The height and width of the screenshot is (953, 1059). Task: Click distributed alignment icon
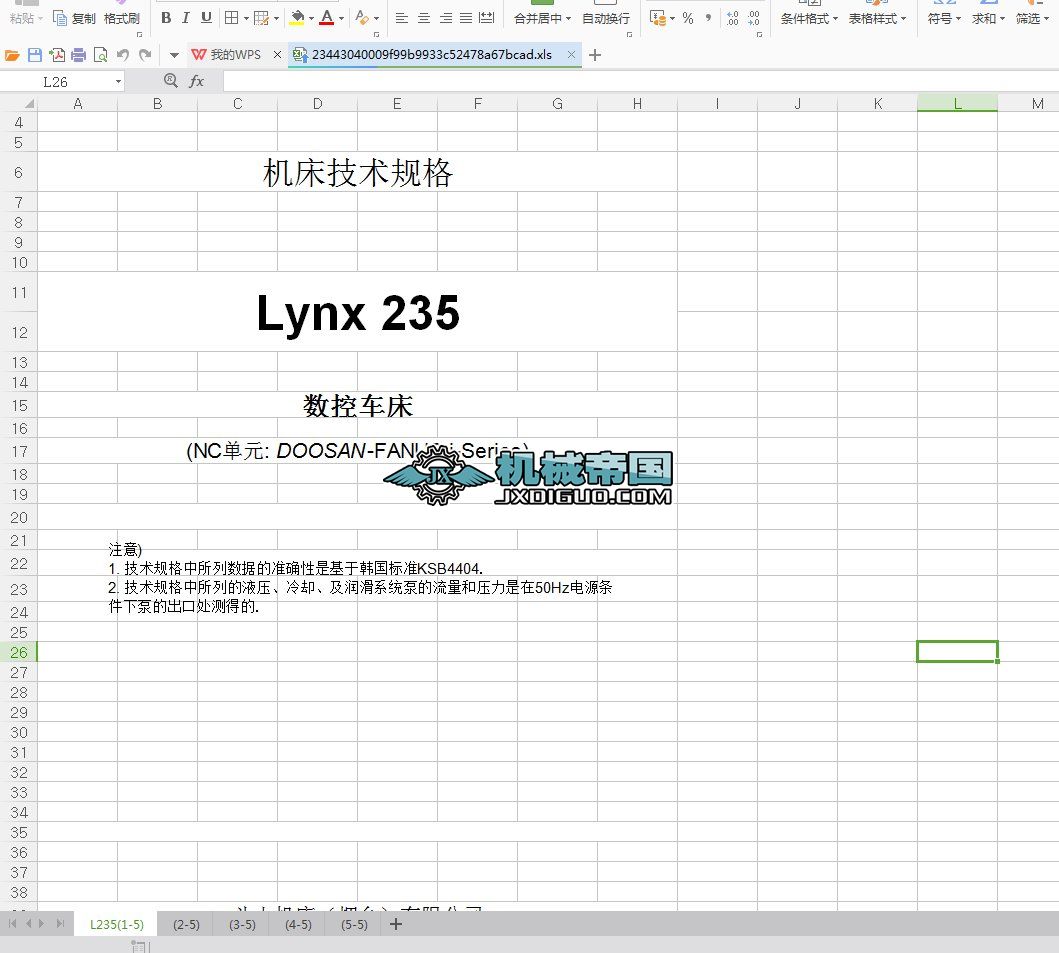[486, 18]
